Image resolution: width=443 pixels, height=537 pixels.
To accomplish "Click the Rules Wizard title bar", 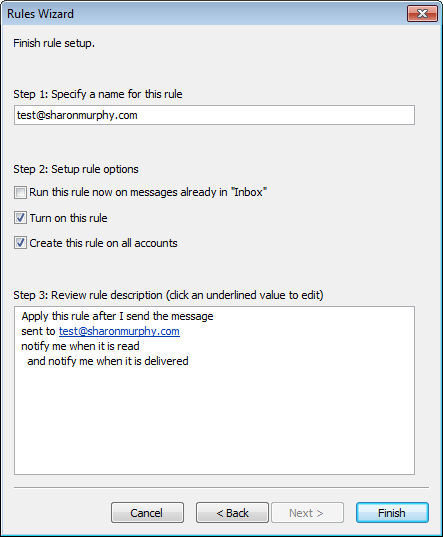I will [205, 14].
